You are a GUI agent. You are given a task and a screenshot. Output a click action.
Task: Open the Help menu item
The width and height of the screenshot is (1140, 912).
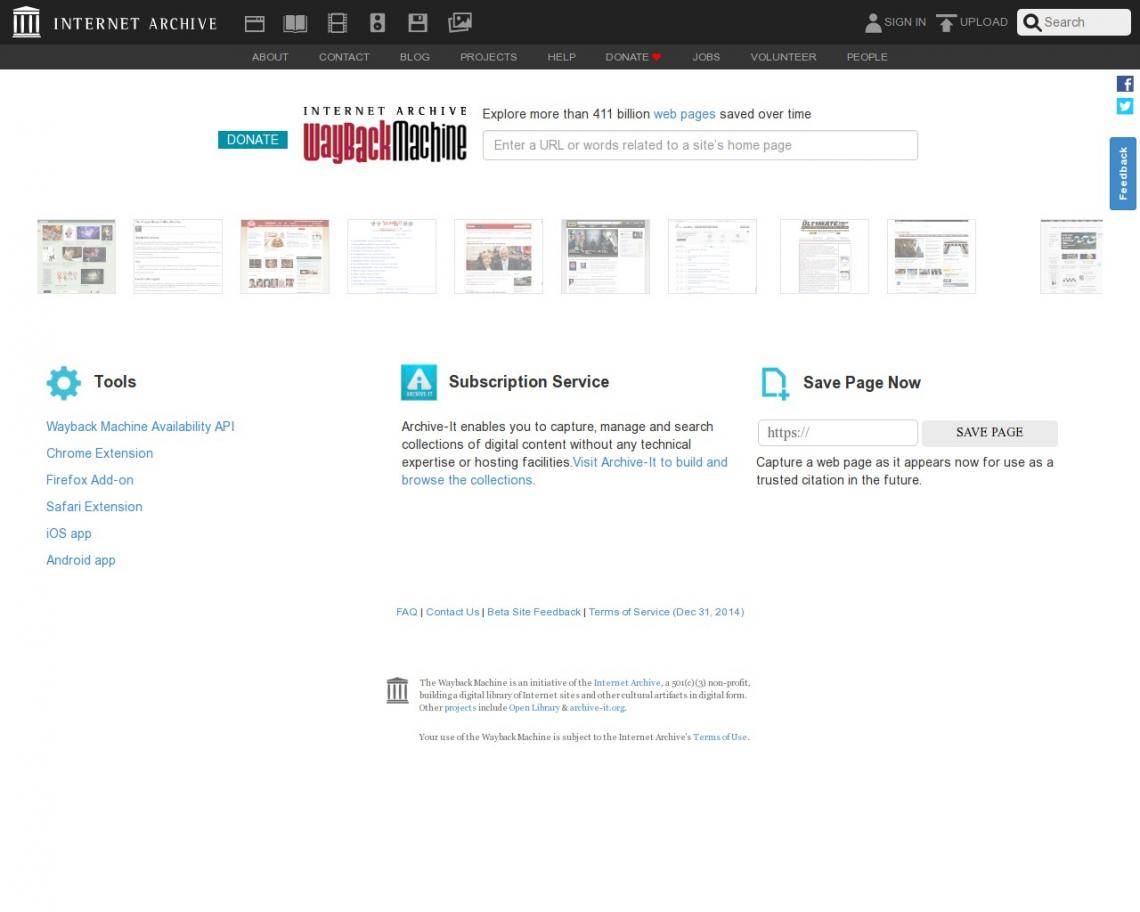point(561,57)
